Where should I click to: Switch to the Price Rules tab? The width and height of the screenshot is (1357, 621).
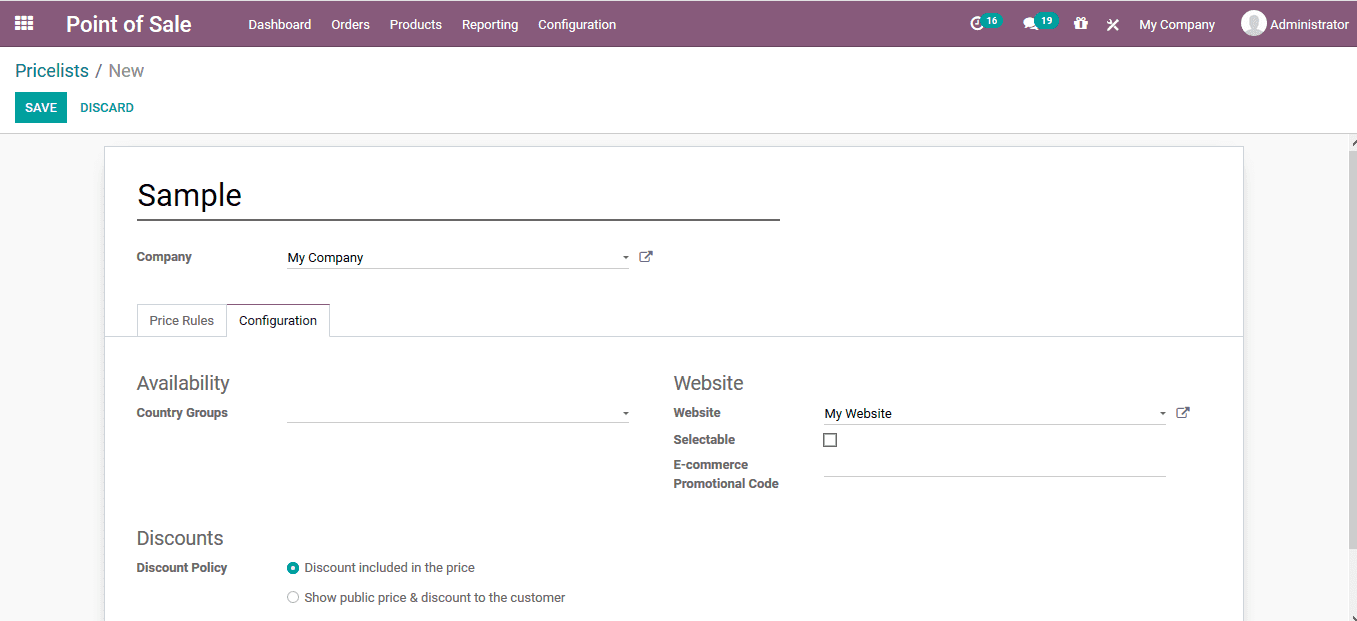click(181, 320)
